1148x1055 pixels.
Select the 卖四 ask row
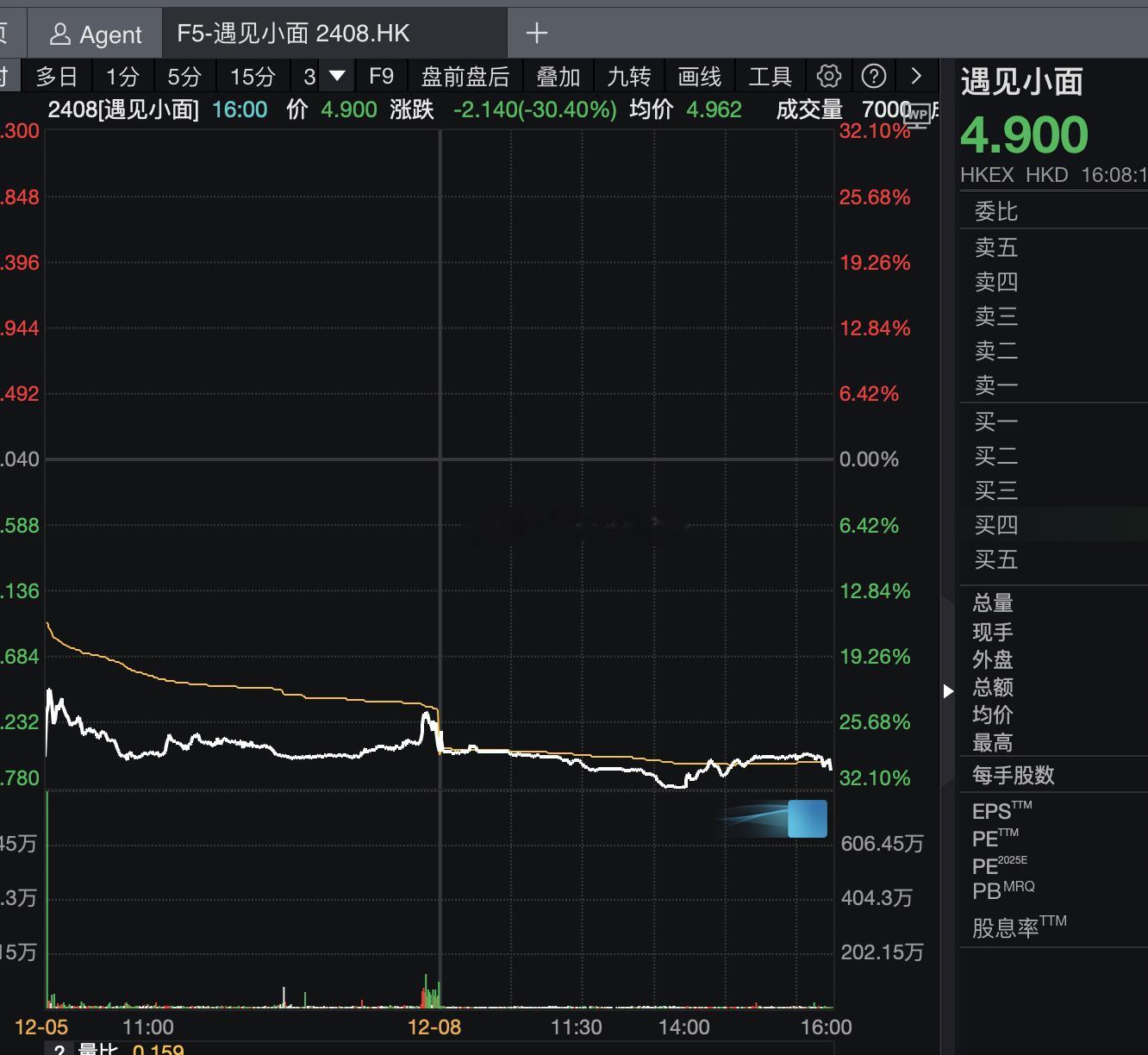click(x=1054, y=282)
